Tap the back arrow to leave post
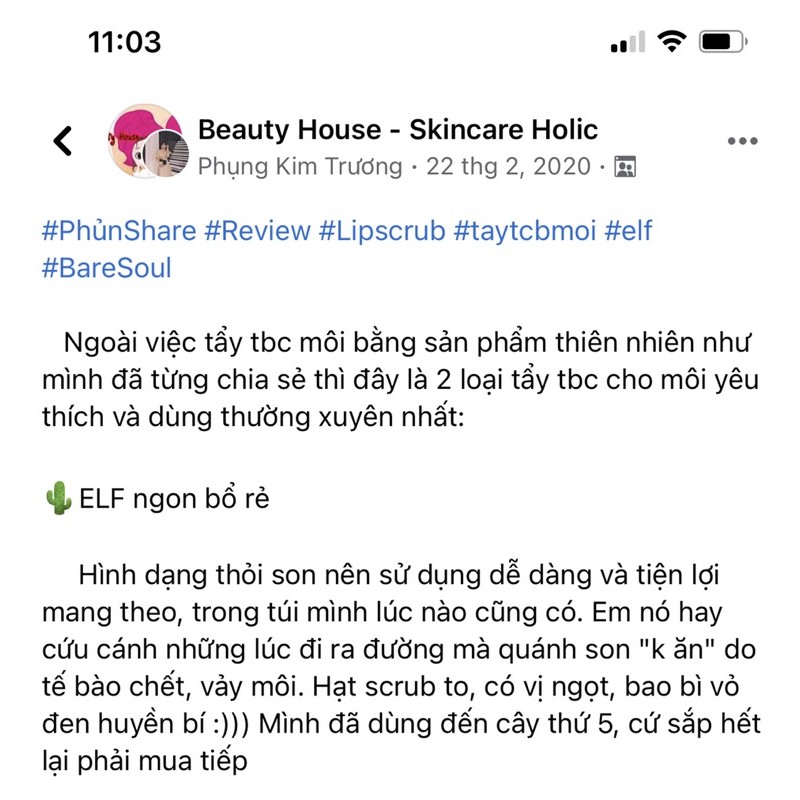 point(63,140)
